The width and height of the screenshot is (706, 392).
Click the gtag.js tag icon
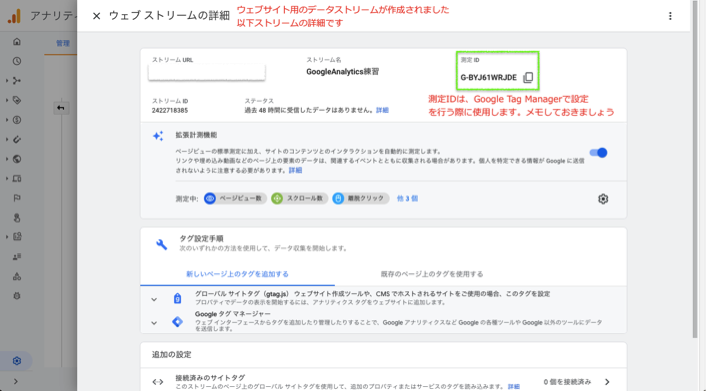tap(177, 298)
